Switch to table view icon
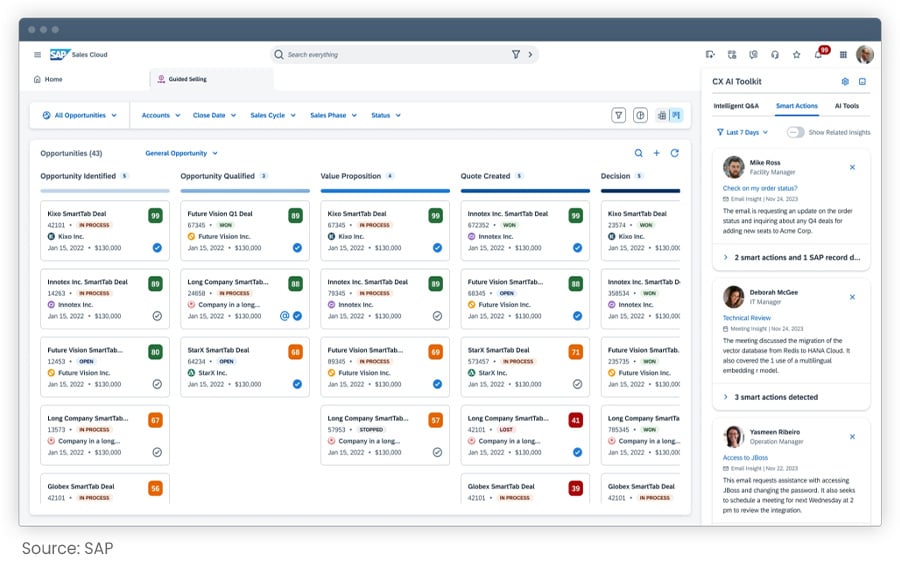The width and height of the screenshot is (900, 574). pos(662,115)
